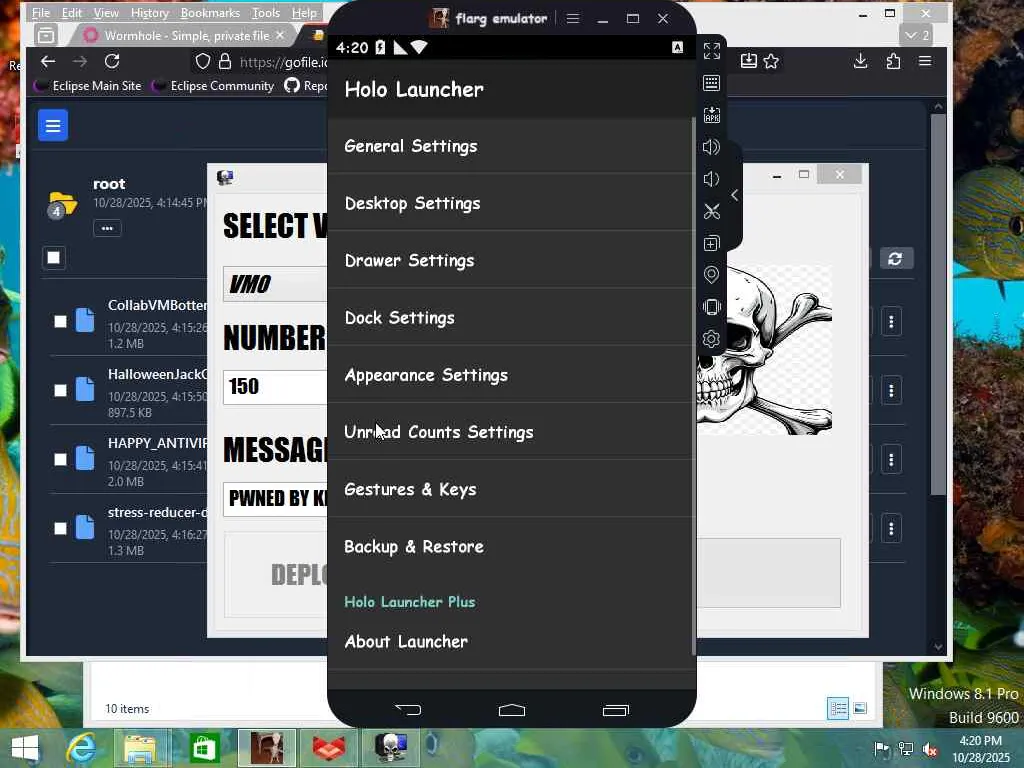This screenshot has height=768, width=1024.
Task: Check the CollabVMBotter file checkbox
Action: pyautogui.click(x=60, y=321)
